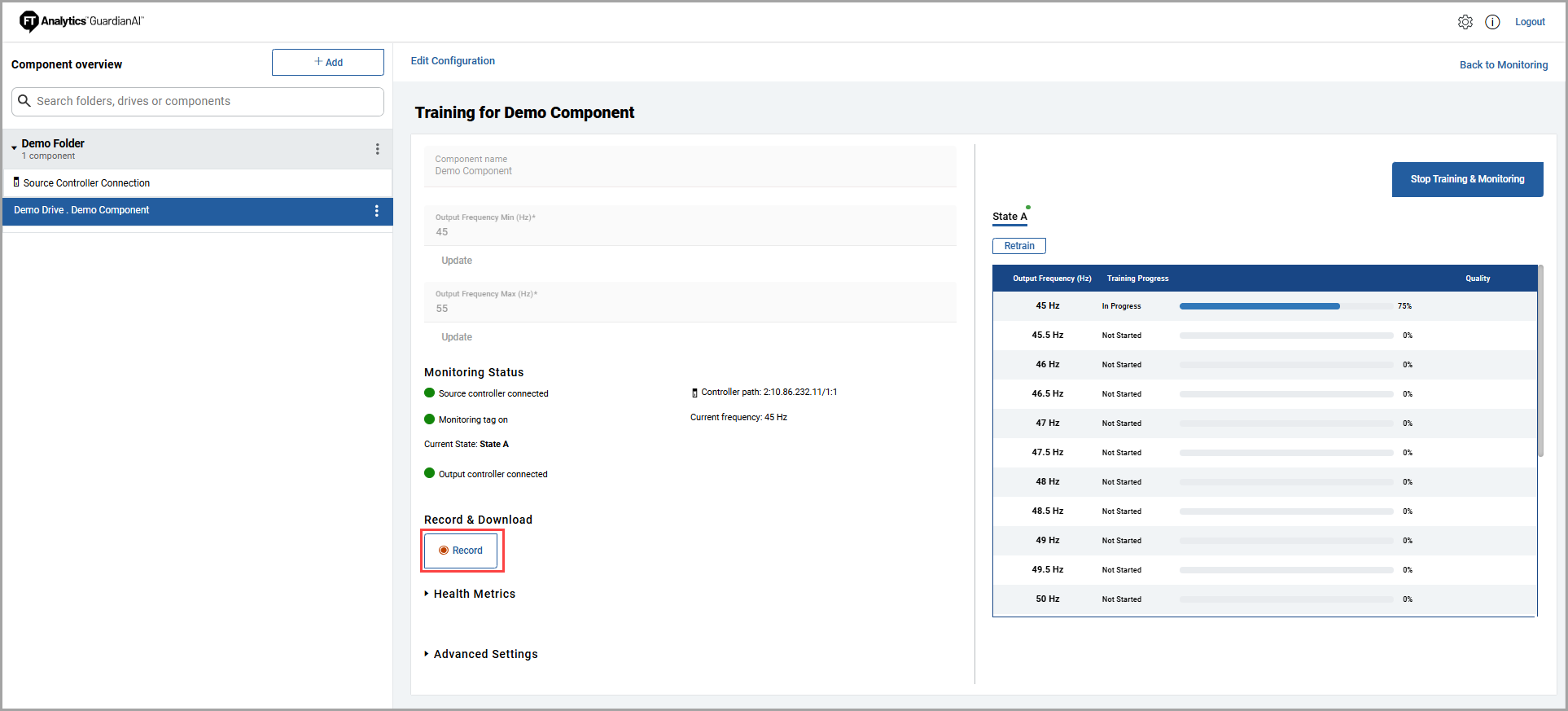Image resolution: width=1568 pixels, height=711 pixels.
Task: Click the FT Analytics GuardianAI logo
Action: 81,21
